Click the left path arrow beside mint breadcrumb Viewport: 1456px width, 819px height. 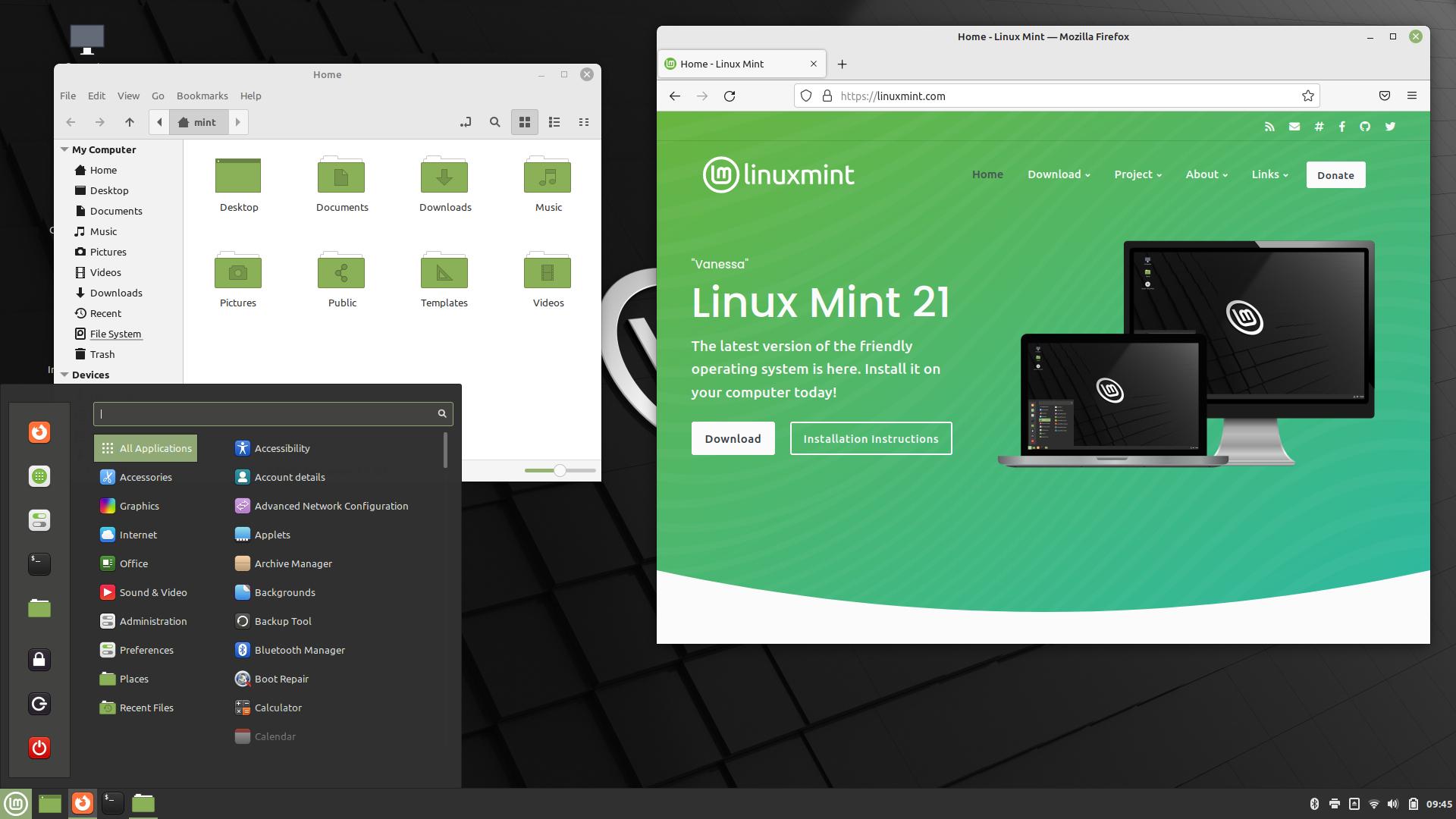[159, 122]
